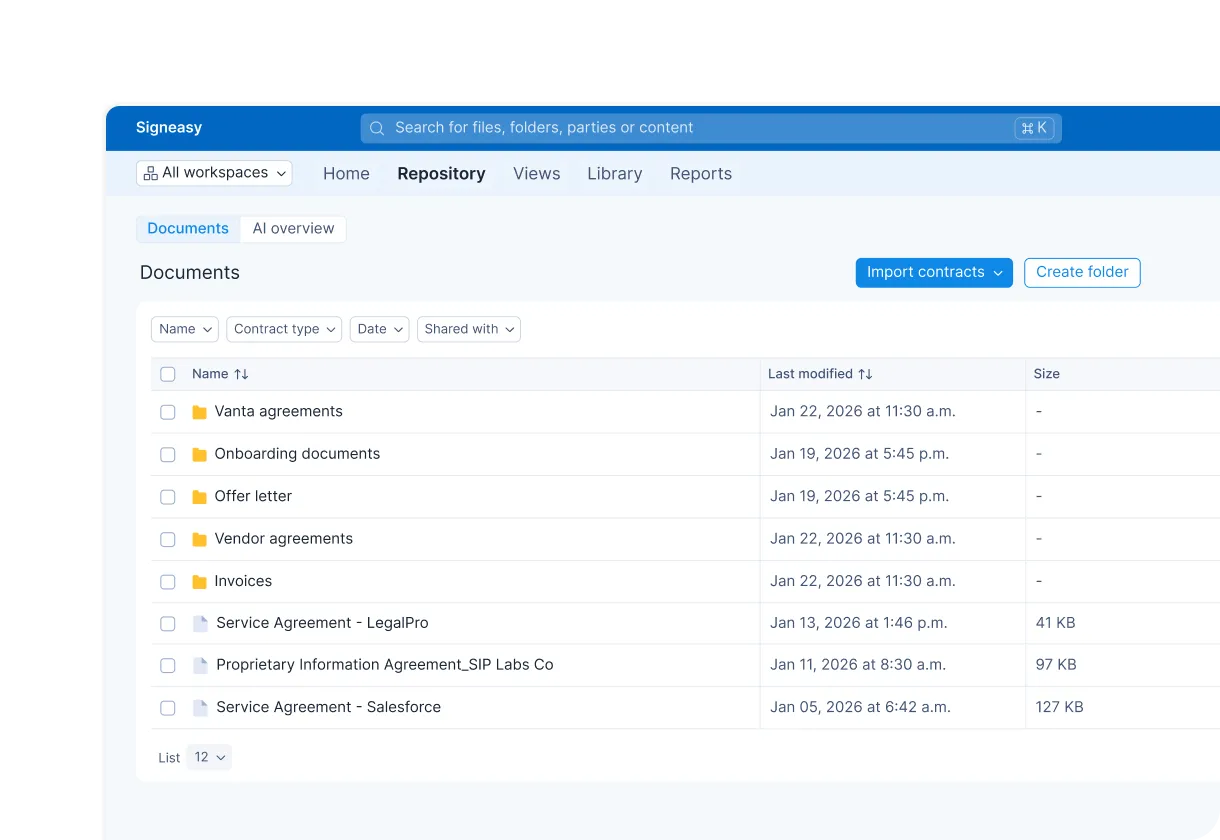1220x840 pixels.
Task: Check the Invoices row checkbox
Action: coord(168,581)
